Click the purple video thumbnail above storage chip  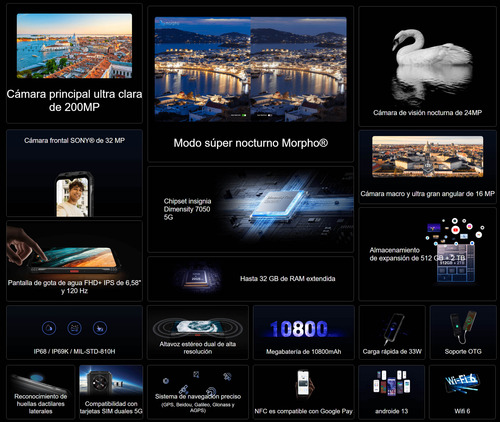[x=434, y=228]
